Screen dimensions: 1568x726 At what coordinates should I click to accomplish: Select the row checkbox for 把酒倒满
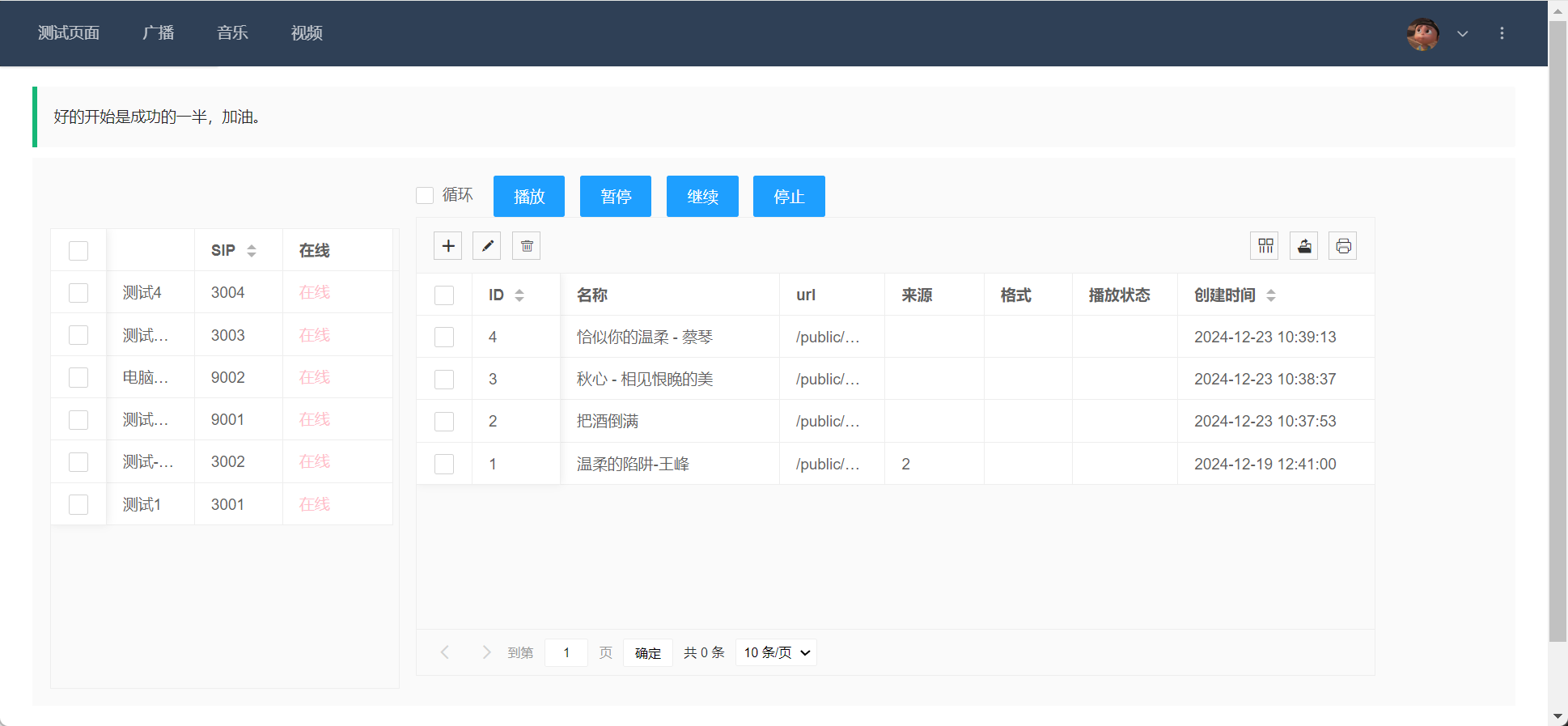coord(444,422)
